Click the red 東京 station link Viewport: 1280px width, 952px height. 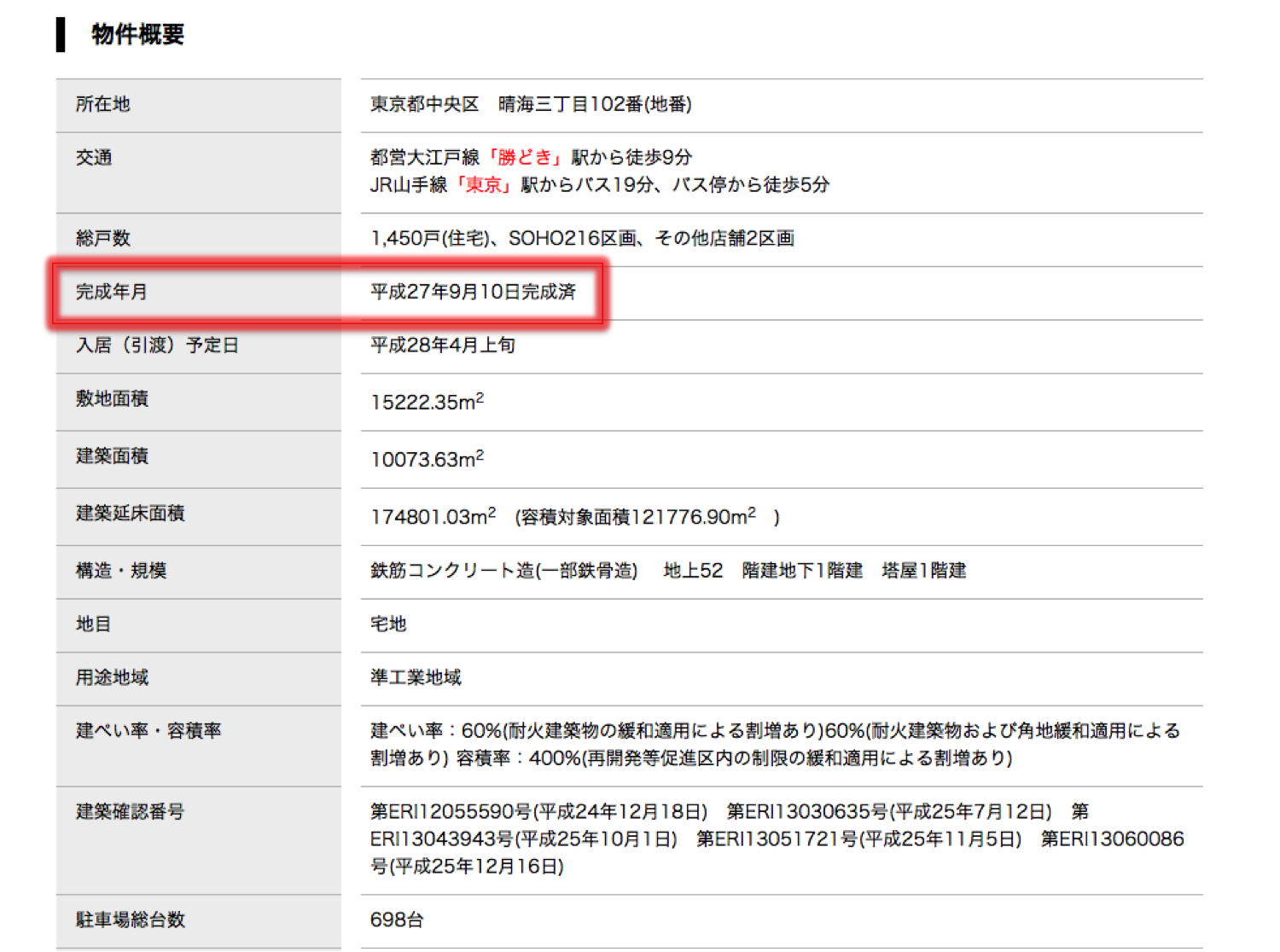483,185
